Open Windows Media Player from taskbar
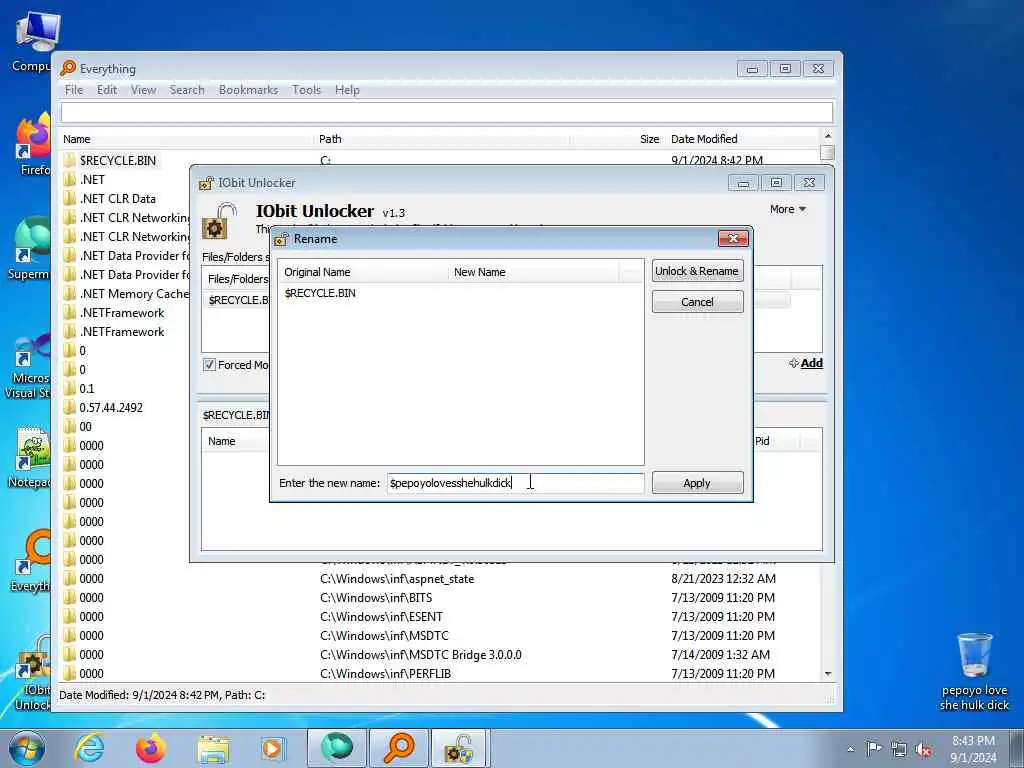This screenshot has width=1024, height=768. [x=273, y=748]
